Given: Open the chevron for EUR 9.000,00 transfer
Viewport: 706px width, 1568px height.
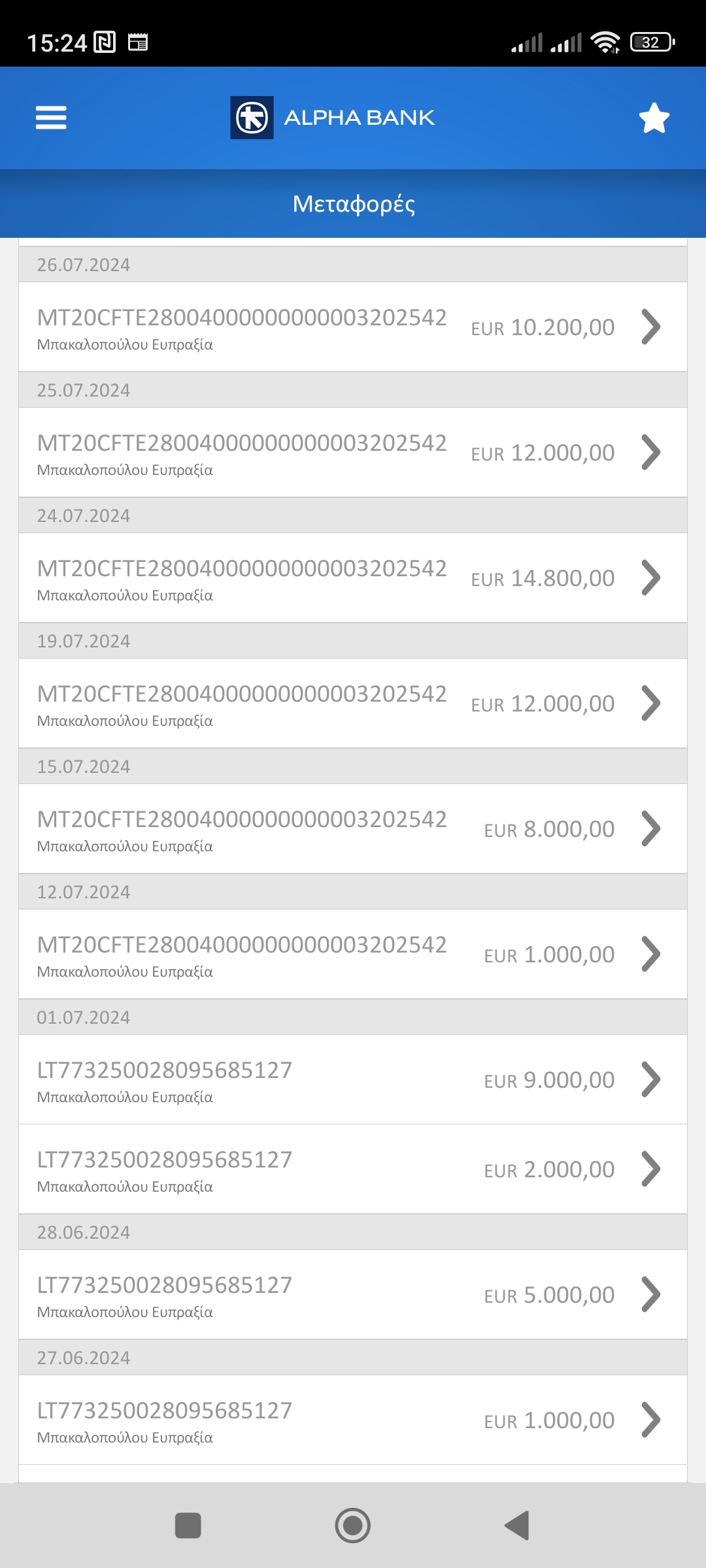Looking at the screenshot, I should (x=650, y=1079).
